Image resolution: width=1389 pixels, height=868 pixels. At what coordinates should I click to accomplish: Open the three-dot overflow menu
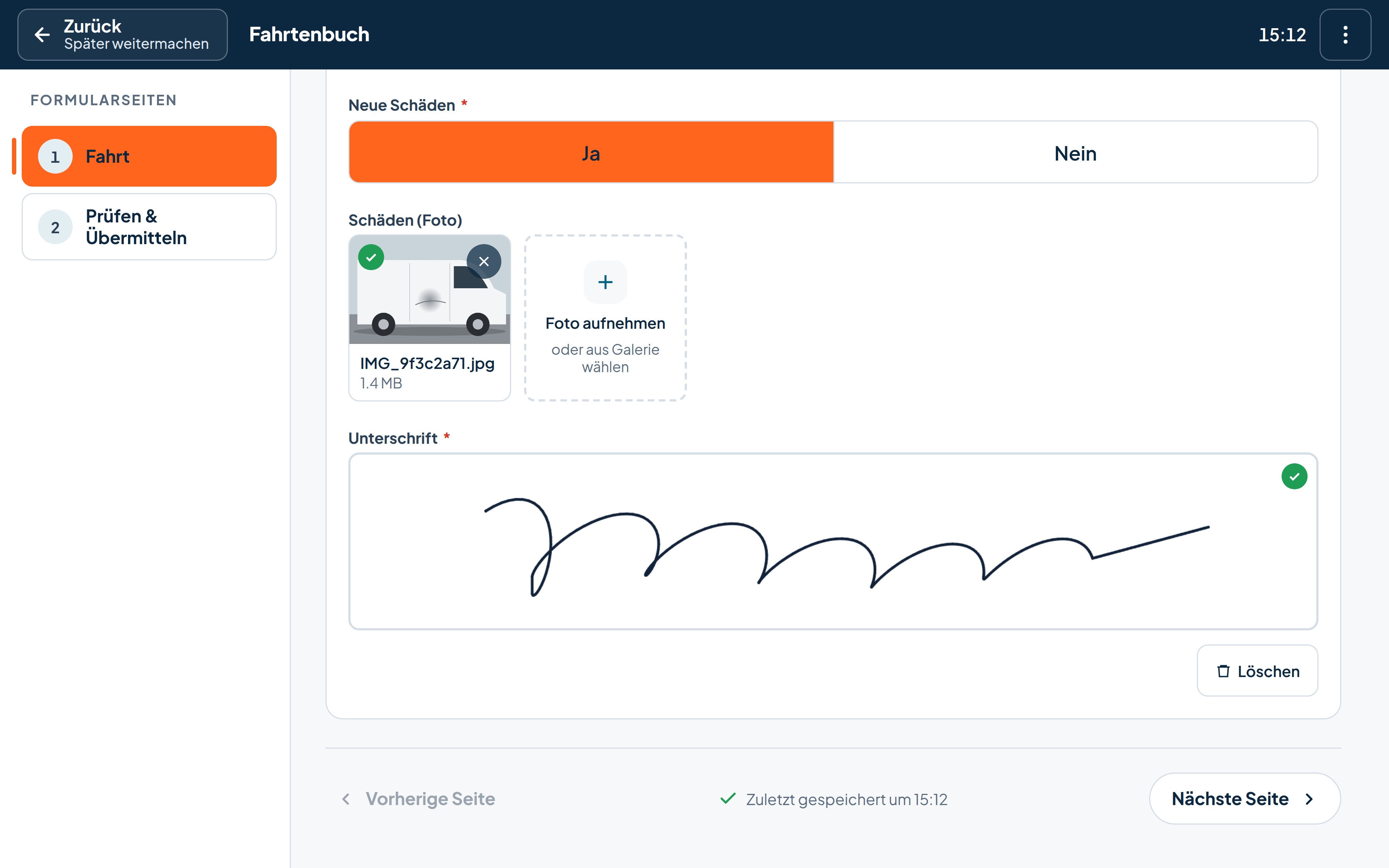coord(1345,34)
